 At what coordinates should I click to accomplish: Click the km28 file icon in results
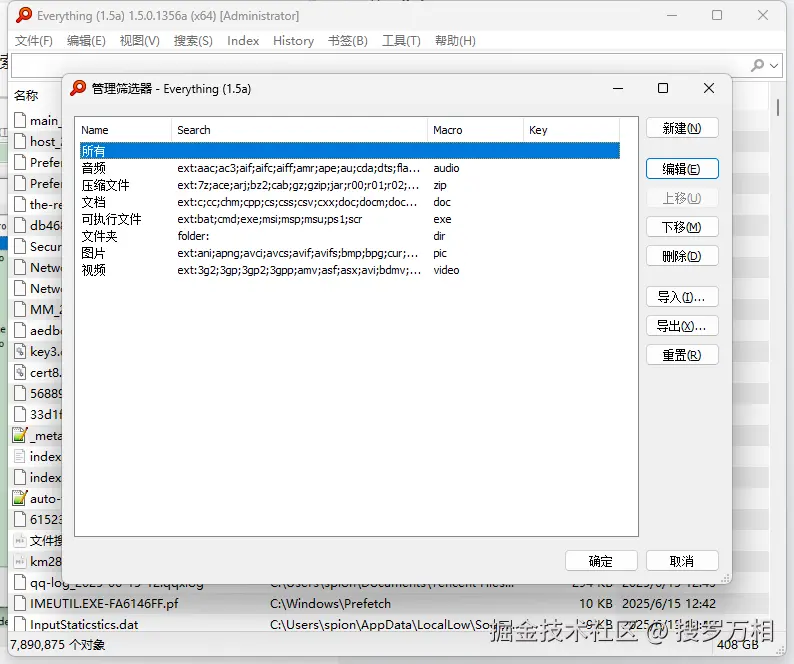coord(20,561)
